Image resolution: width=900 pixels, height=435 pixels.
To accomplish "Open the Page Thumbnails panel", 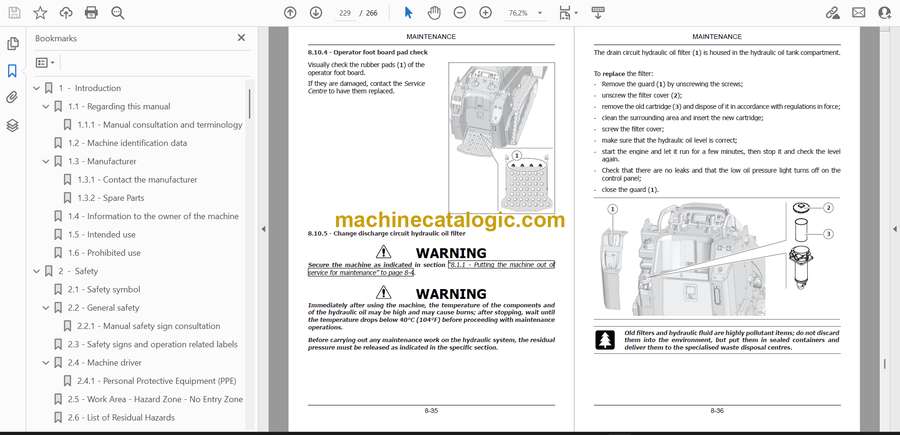I will click(12, 44).
